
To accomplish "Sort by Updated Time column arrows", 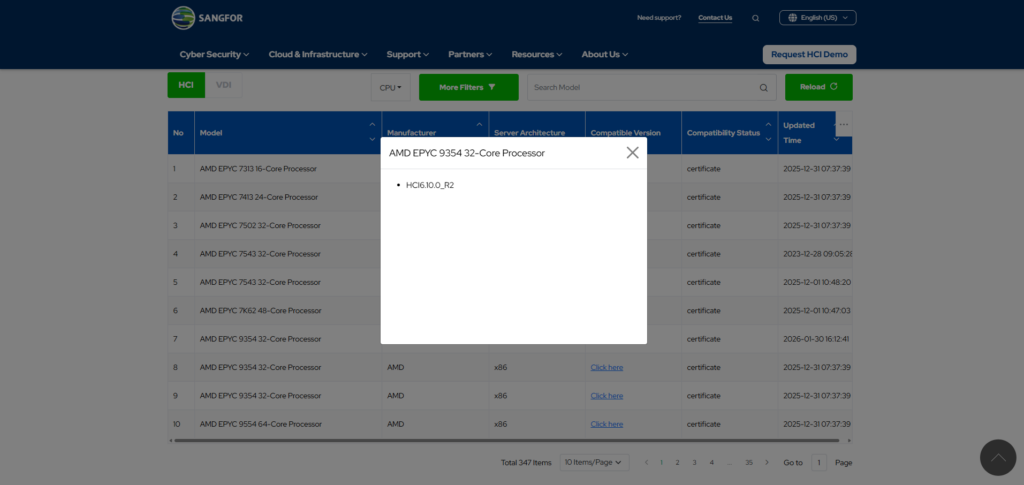I will (836, 133).
